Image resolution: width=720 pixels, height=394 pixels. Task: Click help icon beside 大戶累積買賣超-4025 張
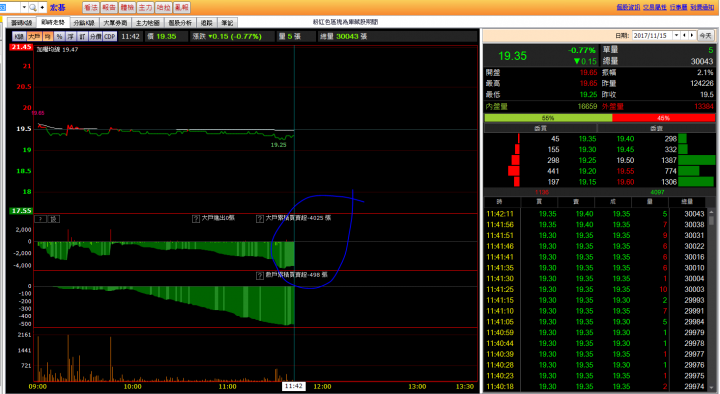pos(259,219)
